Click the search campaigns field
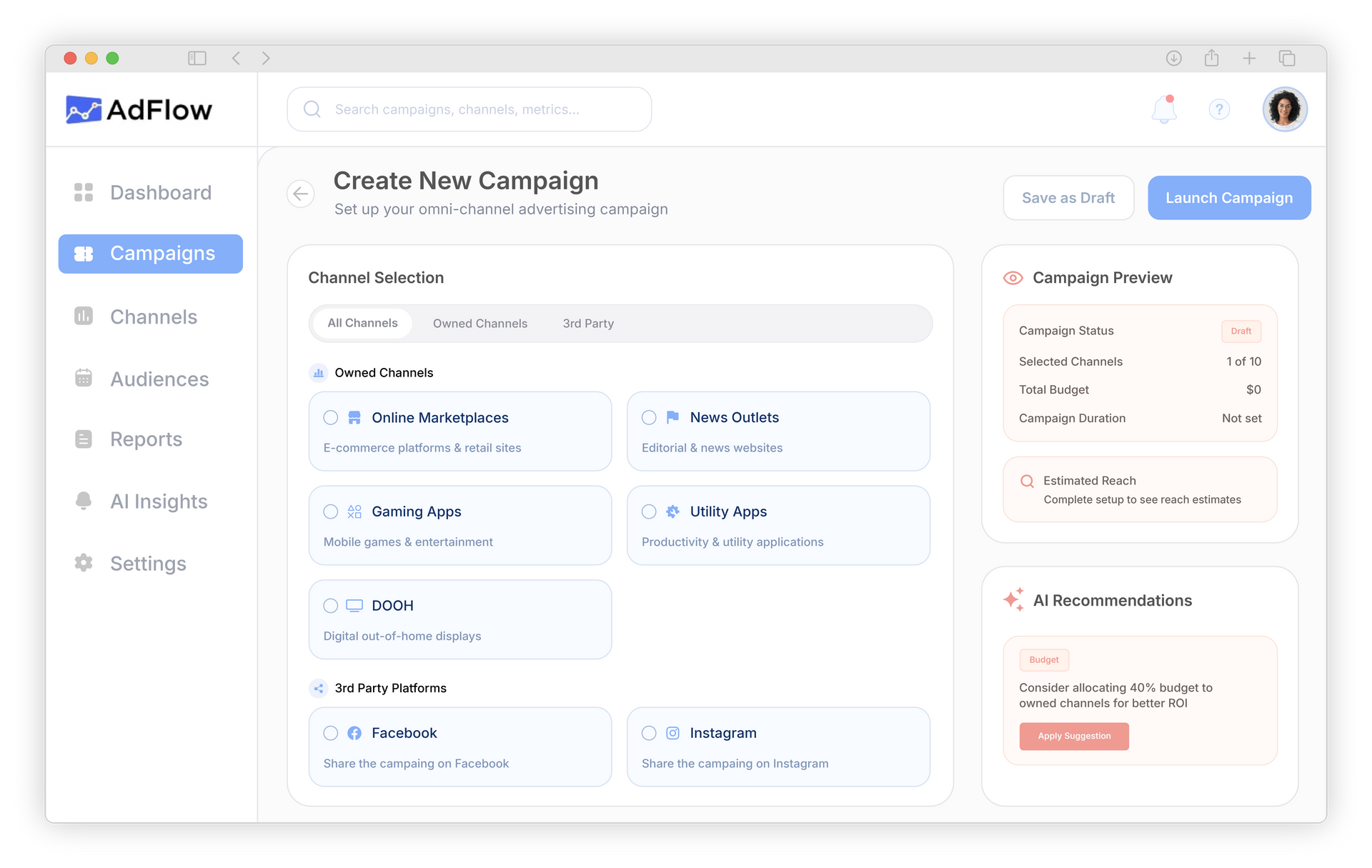Screen dimensions: 1372x868 tap(469, 109)
